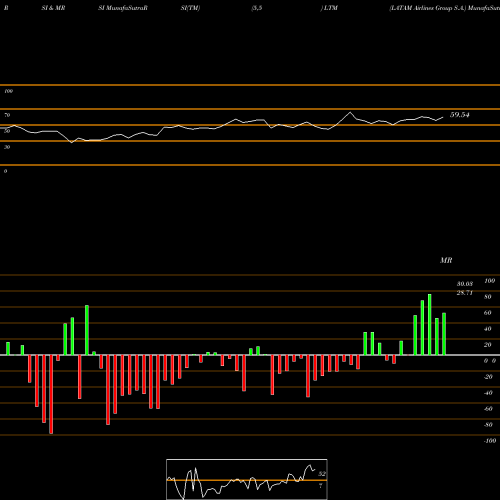Click the 30.03 value in MR panel
This screenshot has height=500, width=500.
click(x=465, y=284)
